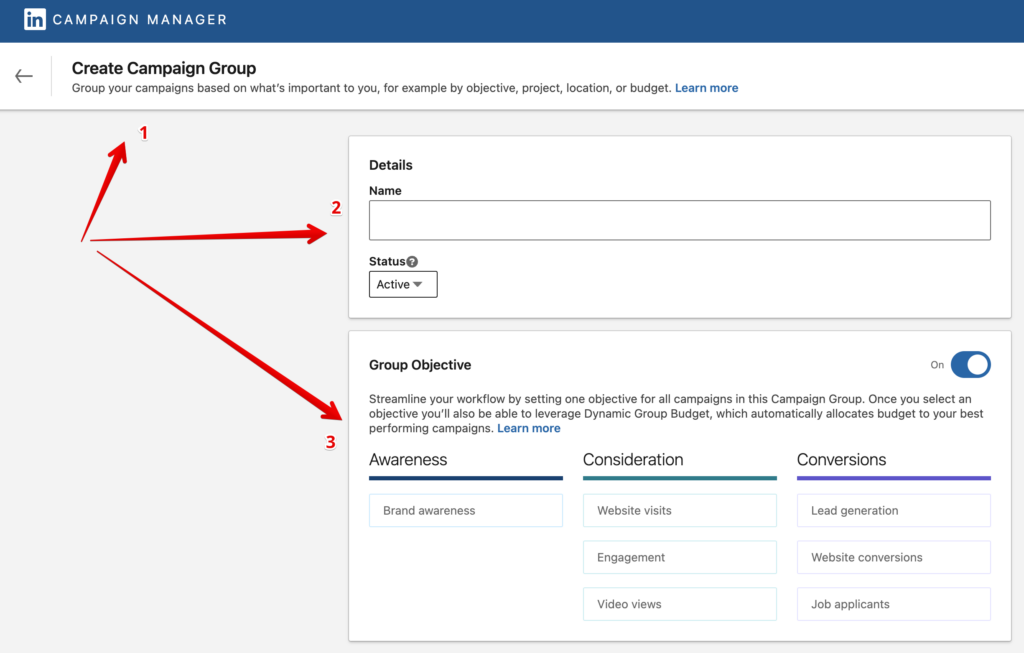The width and height of the screenshot is (1024, 653).
Task: Click the Create Campaign Group title
Action: pyautogui.click(x=164, y=69)
